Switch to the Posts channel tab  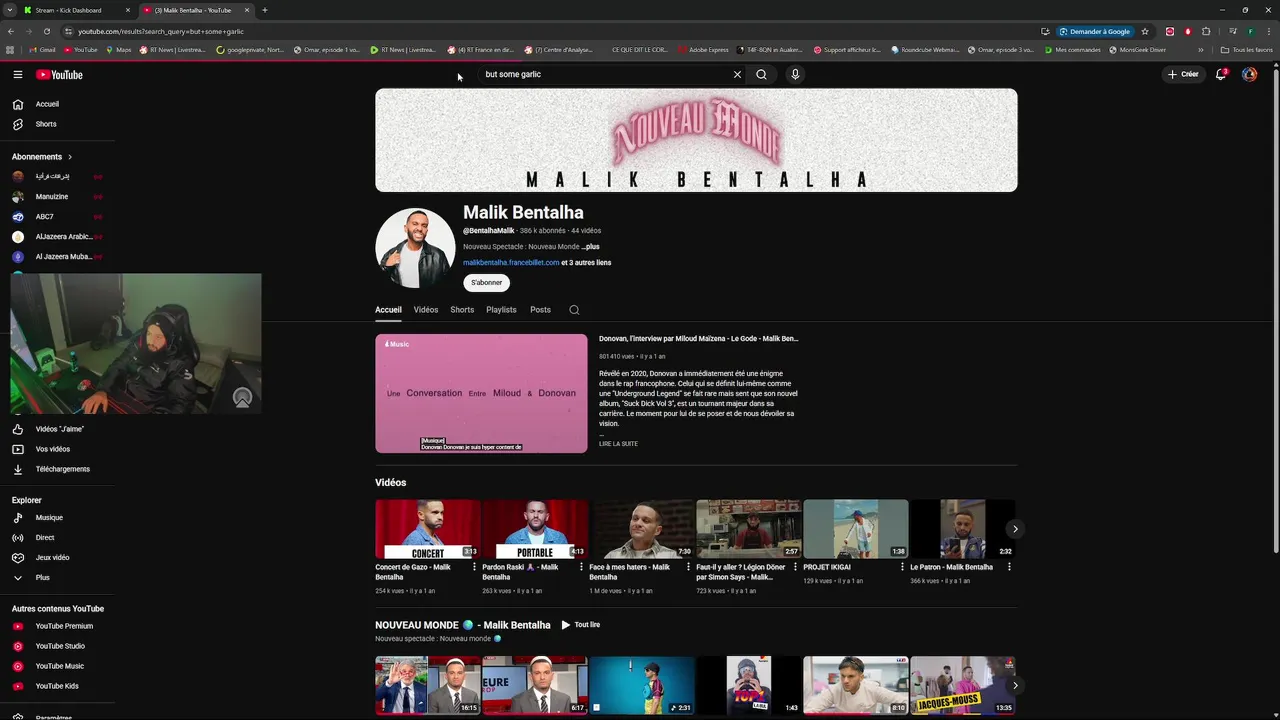(x=540, y=310)
